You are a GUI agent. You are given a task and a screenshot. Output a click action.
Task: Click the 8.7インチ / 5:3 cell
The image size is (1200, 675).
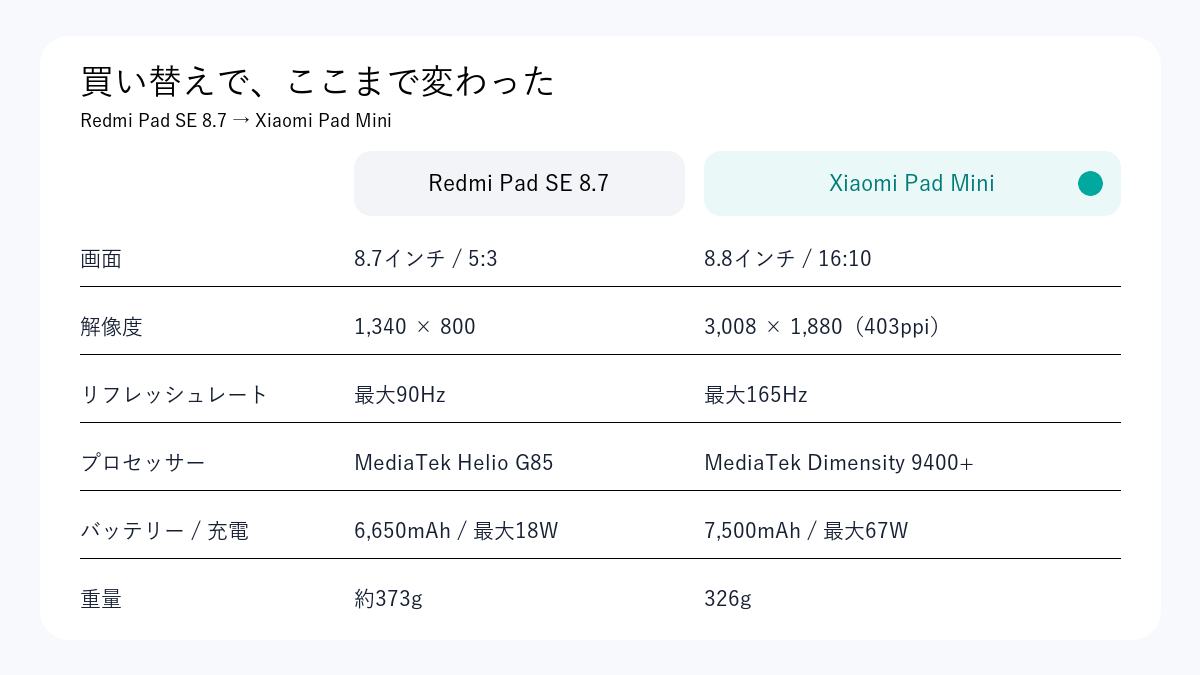point(426,259)
